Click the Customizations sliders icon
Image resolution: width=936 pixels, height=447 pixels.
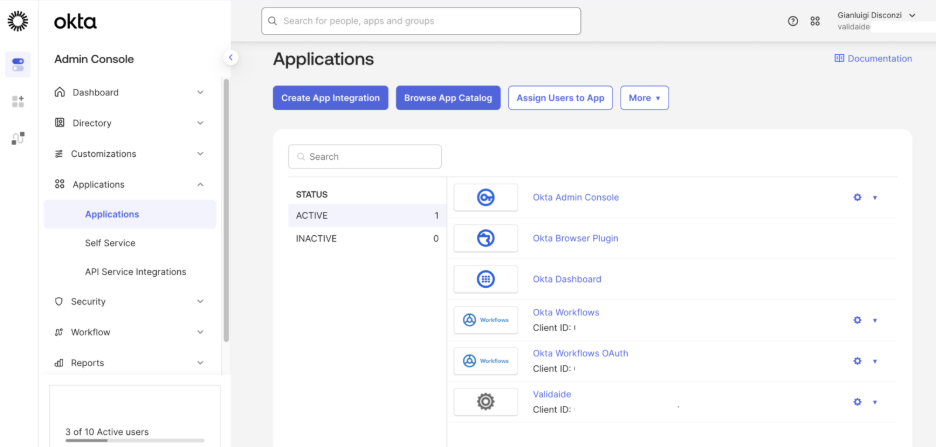point(58,154)
